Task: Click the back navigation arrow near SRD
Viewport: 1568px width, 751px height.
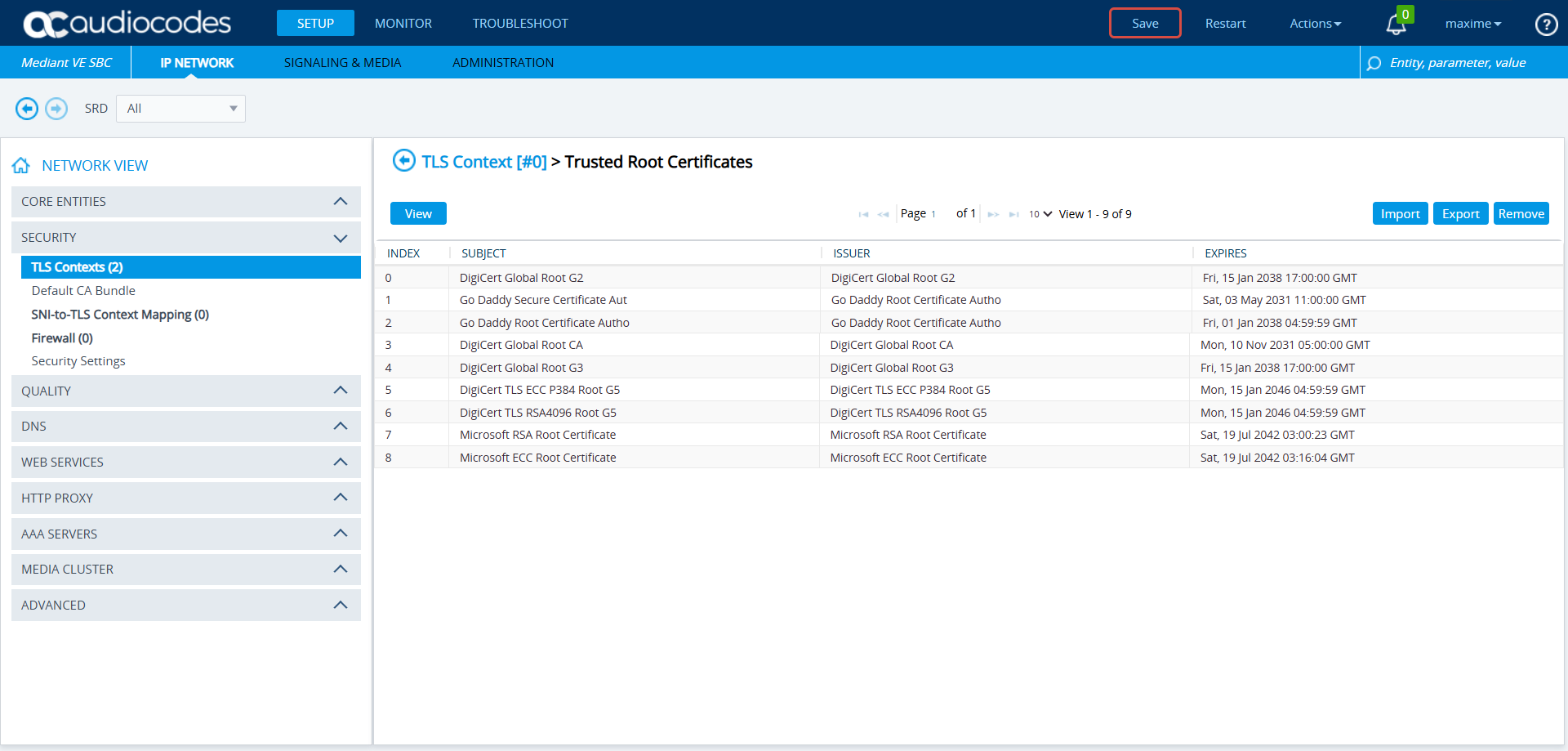Action: tap(27, 109)
